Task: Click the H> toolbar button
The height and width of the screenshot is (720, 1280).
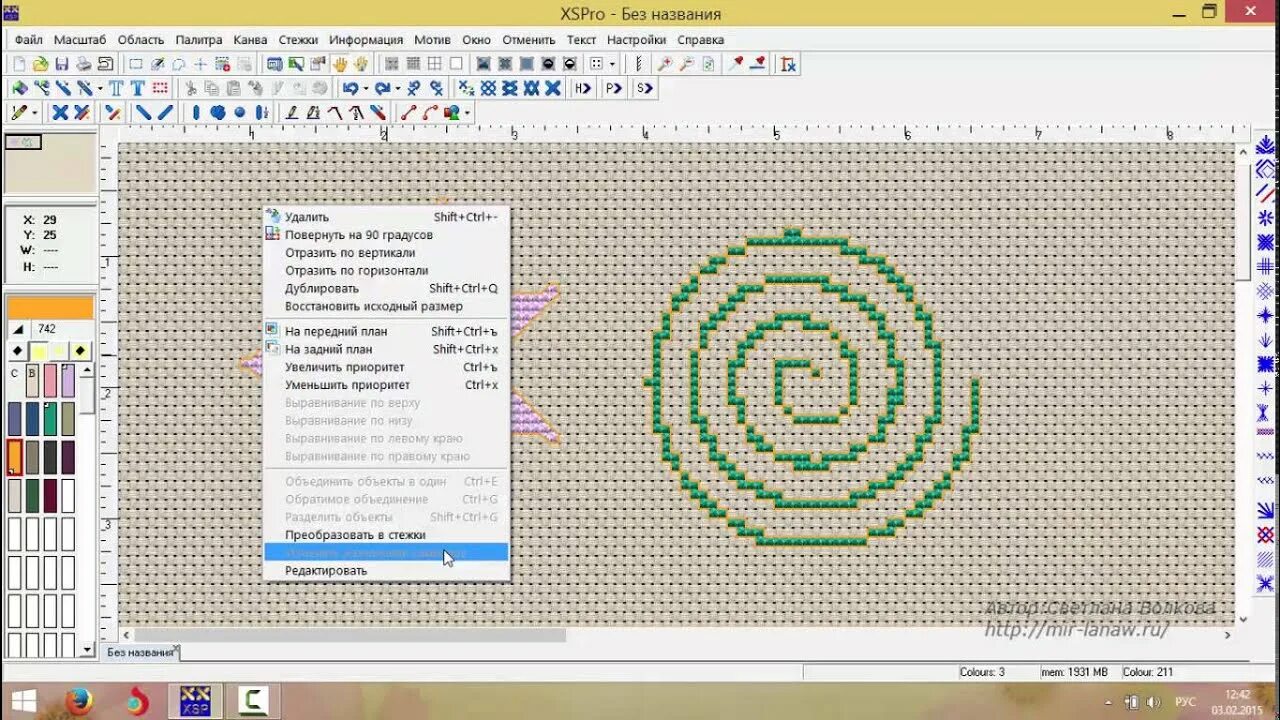Action: (583, 88)
